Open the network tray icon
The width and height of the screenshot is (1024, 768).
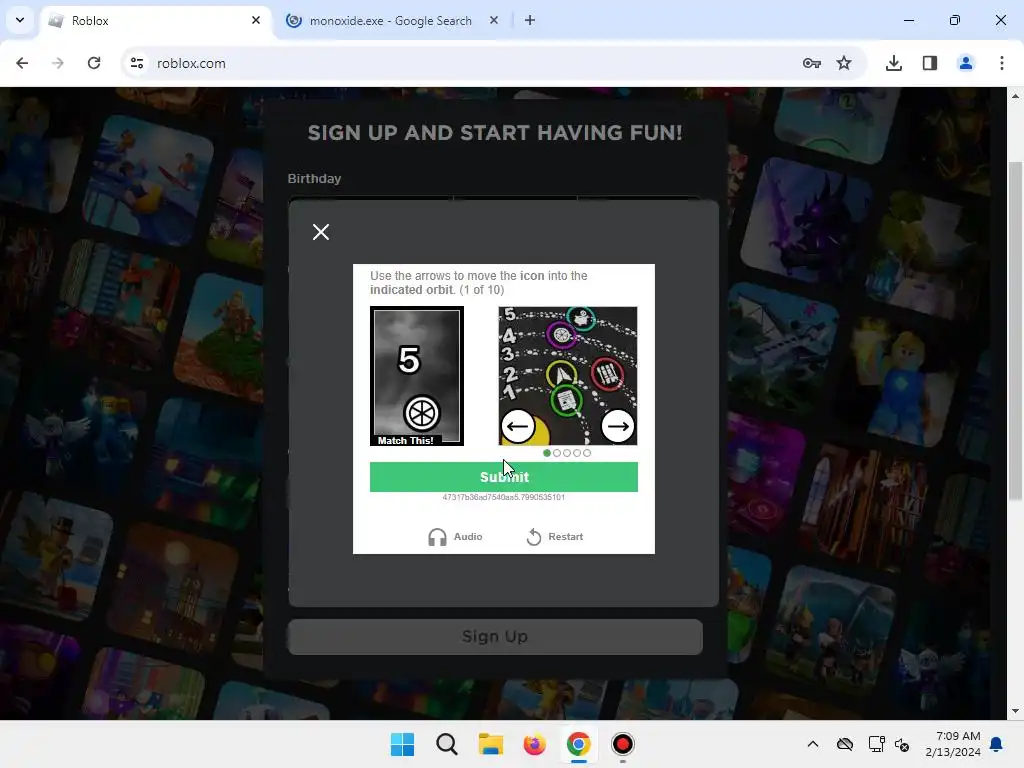[876, 744]
